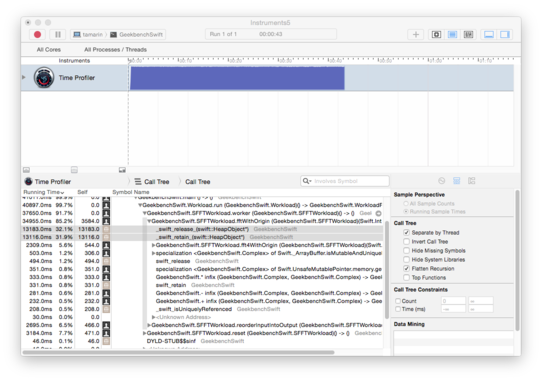Expand the SFFTWorkload.reset row
This screenshot has width=542, height=381.
pyautogui.click(x=144, y=333)
